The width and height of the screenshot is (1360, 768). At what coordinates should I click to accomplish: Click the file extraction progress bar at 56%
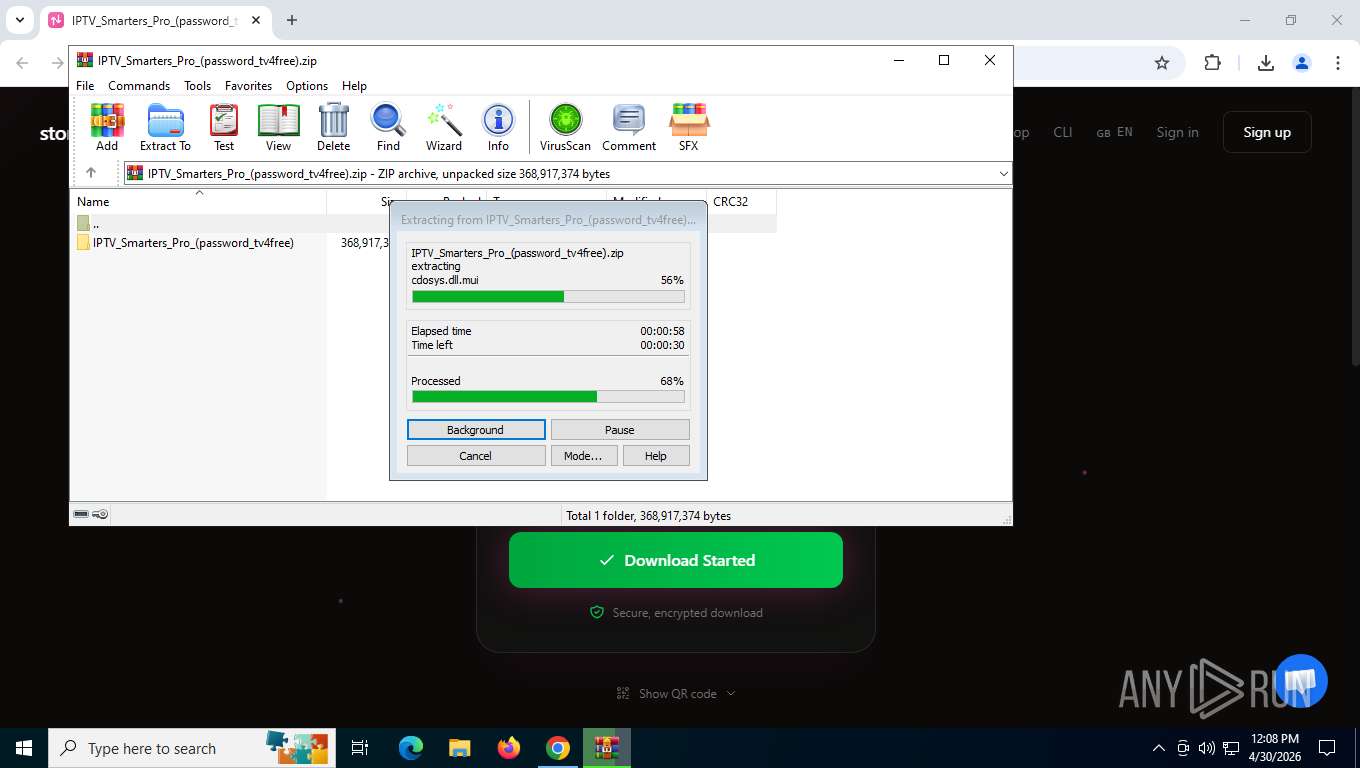pos(548,296)
